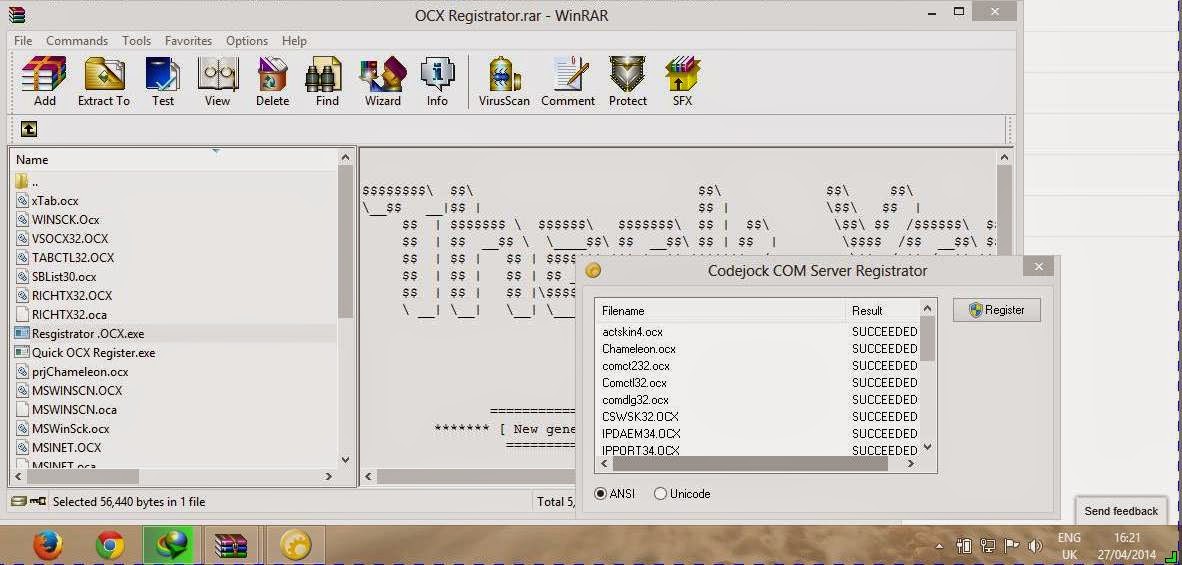
Task: Open Firefox from the taskbar
Action: 47,545
